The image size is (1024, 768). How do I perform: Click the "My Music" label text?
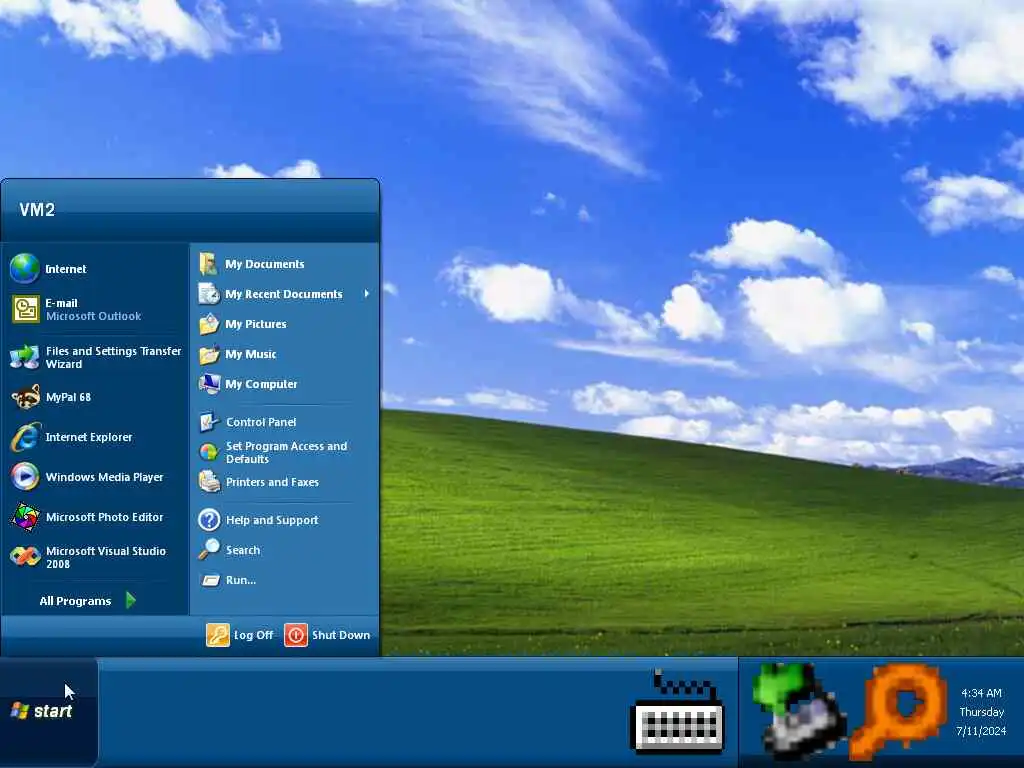[251, 354]
